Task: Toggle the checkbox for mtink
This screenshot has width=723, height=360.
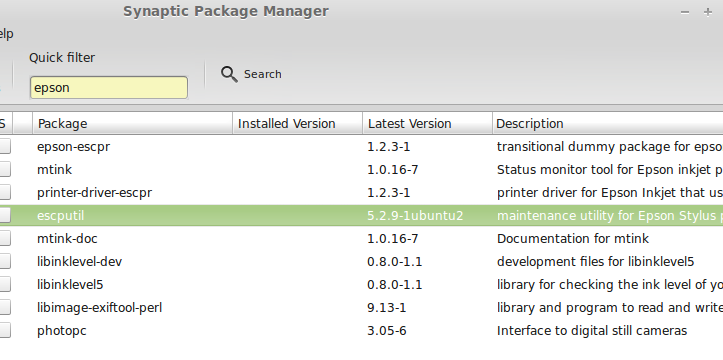Action: pos(5,170)
